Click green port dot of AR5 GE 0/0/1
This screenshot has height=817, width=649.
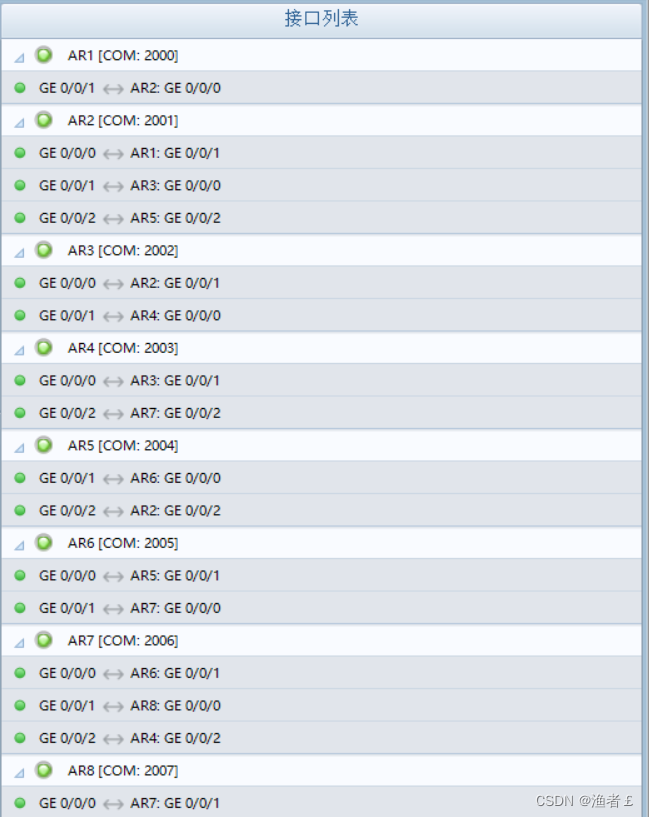coord(20,478)
